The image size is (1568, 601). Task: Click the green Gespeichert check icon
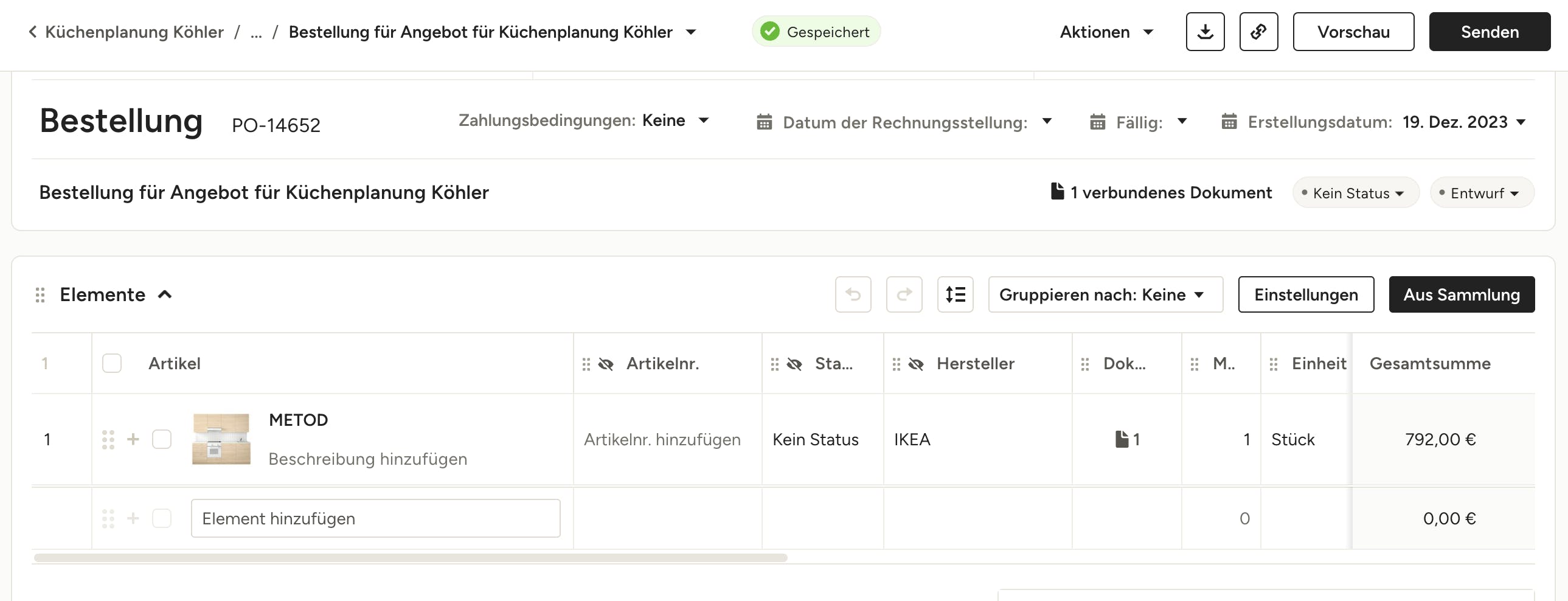coord(770,32)
